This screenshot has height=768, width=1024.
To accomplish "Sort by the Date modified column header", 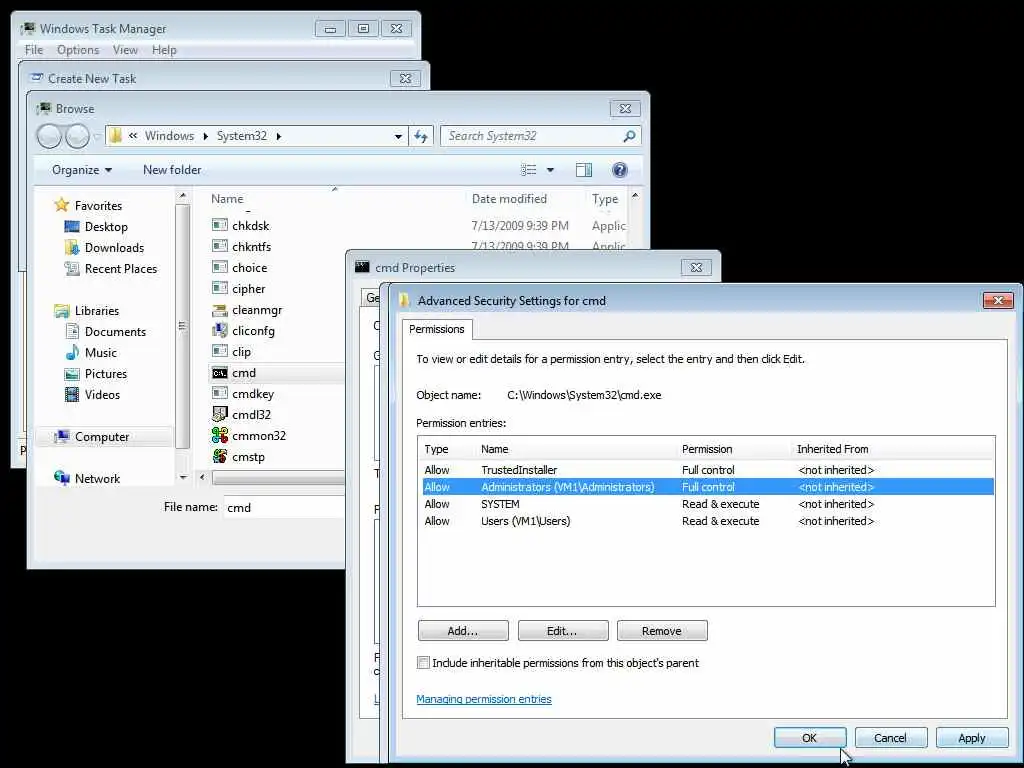I will point(509,199).
